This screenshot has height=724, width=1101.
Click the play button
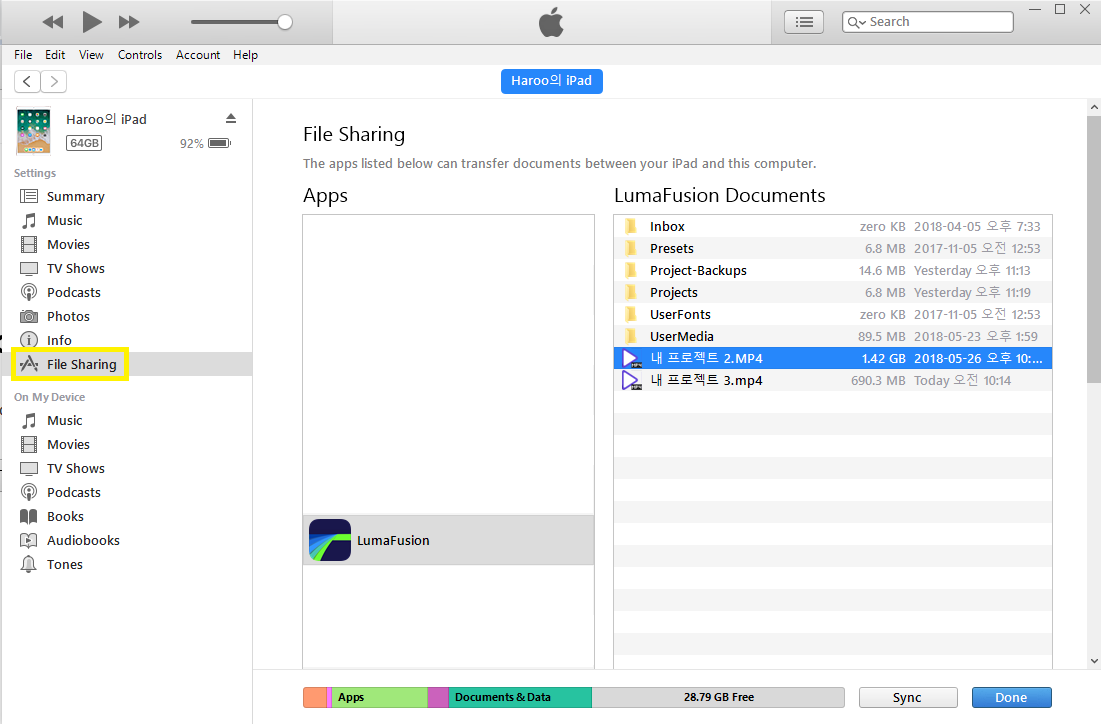(91, 22)
